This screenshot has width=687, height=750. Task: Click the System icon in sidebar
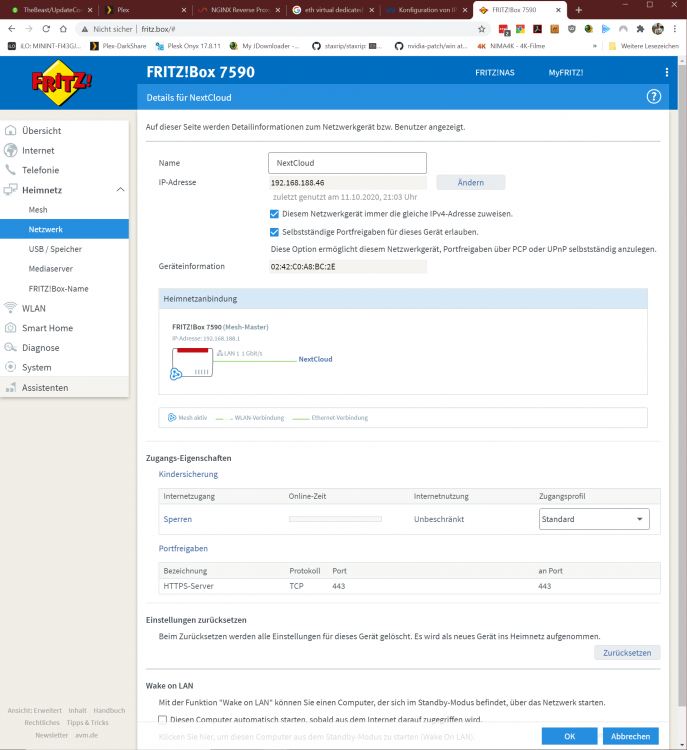click(x=10, y=367)
